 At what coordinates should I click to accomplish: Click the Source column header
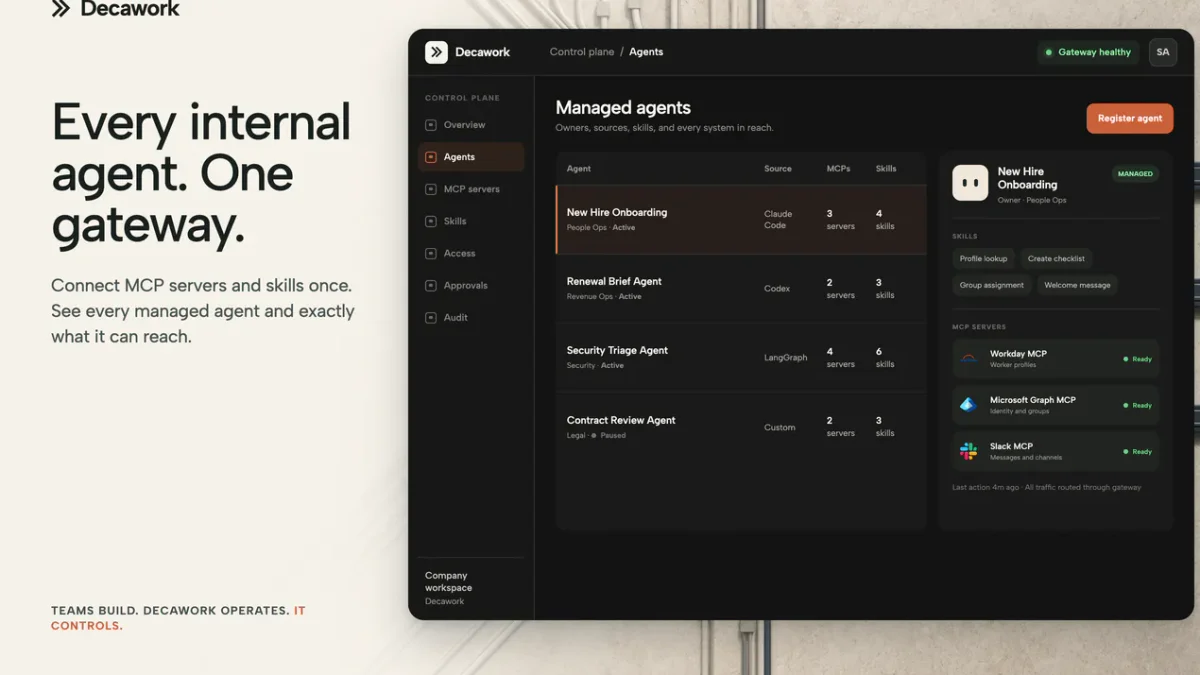[778, 169]
